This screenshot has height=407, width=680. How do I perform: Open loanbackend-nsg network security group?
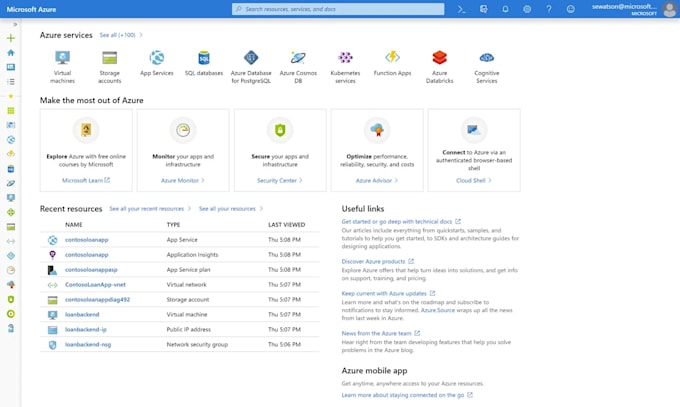coord(88,345)
